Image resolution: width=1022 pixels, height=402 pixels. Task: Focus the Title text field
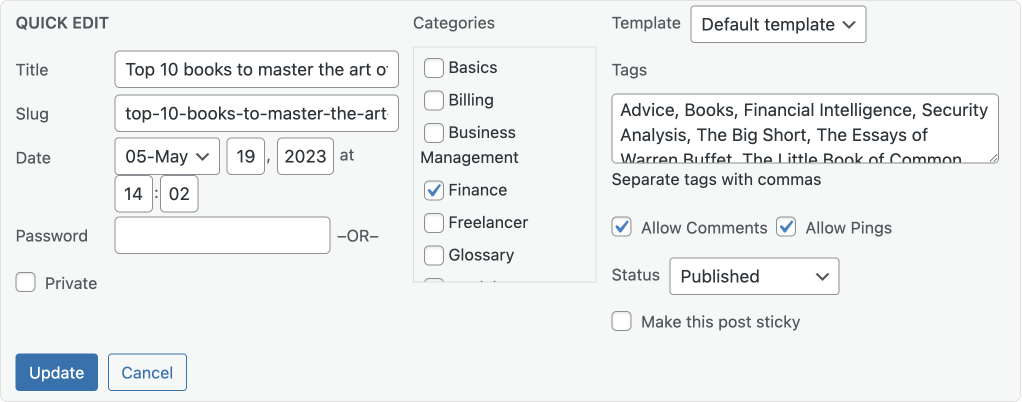tap(256, 69)
